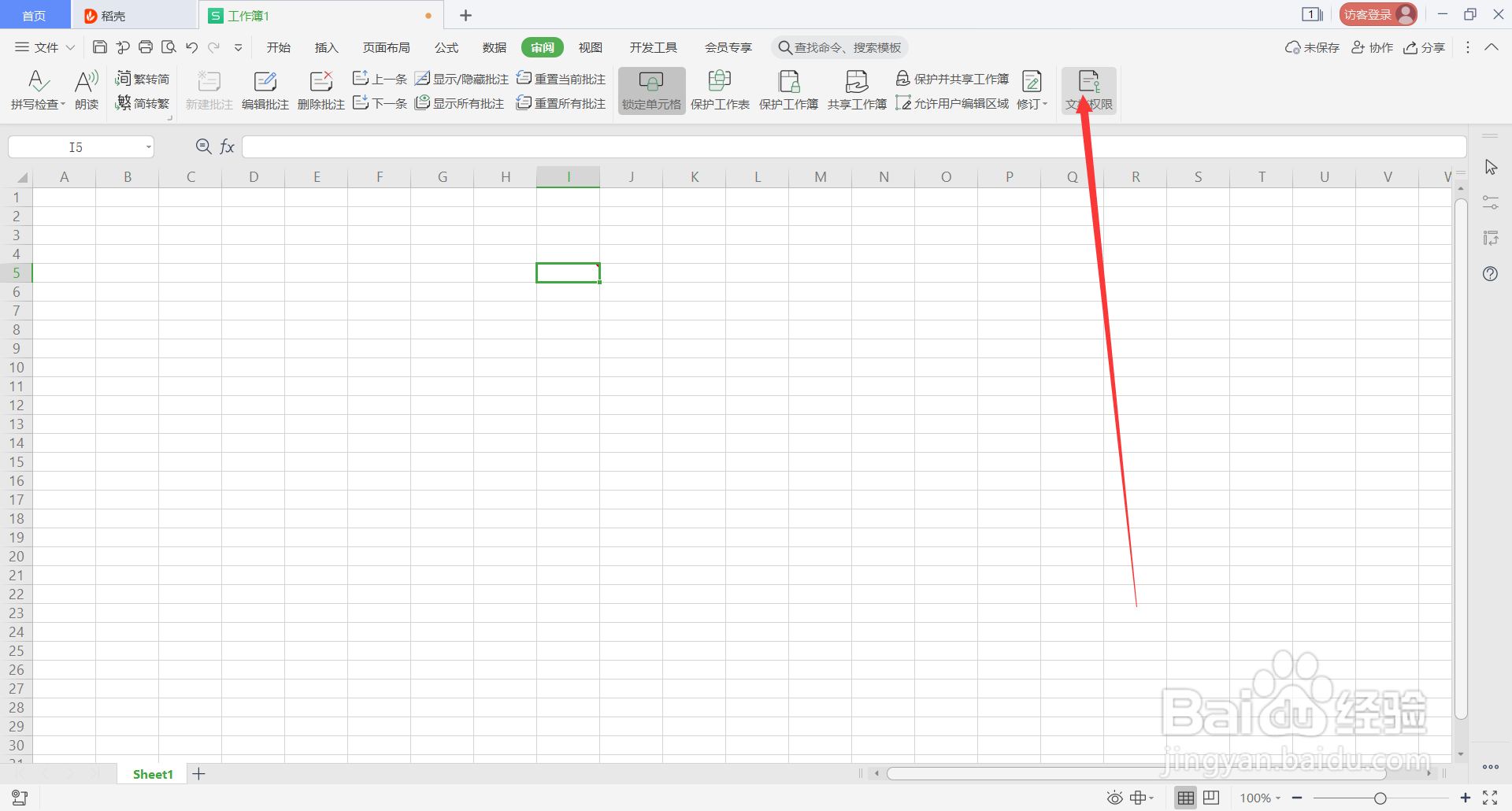Toggle Lock Cell (锁定单元格)
1512x811 pixels.
point(652,91)
